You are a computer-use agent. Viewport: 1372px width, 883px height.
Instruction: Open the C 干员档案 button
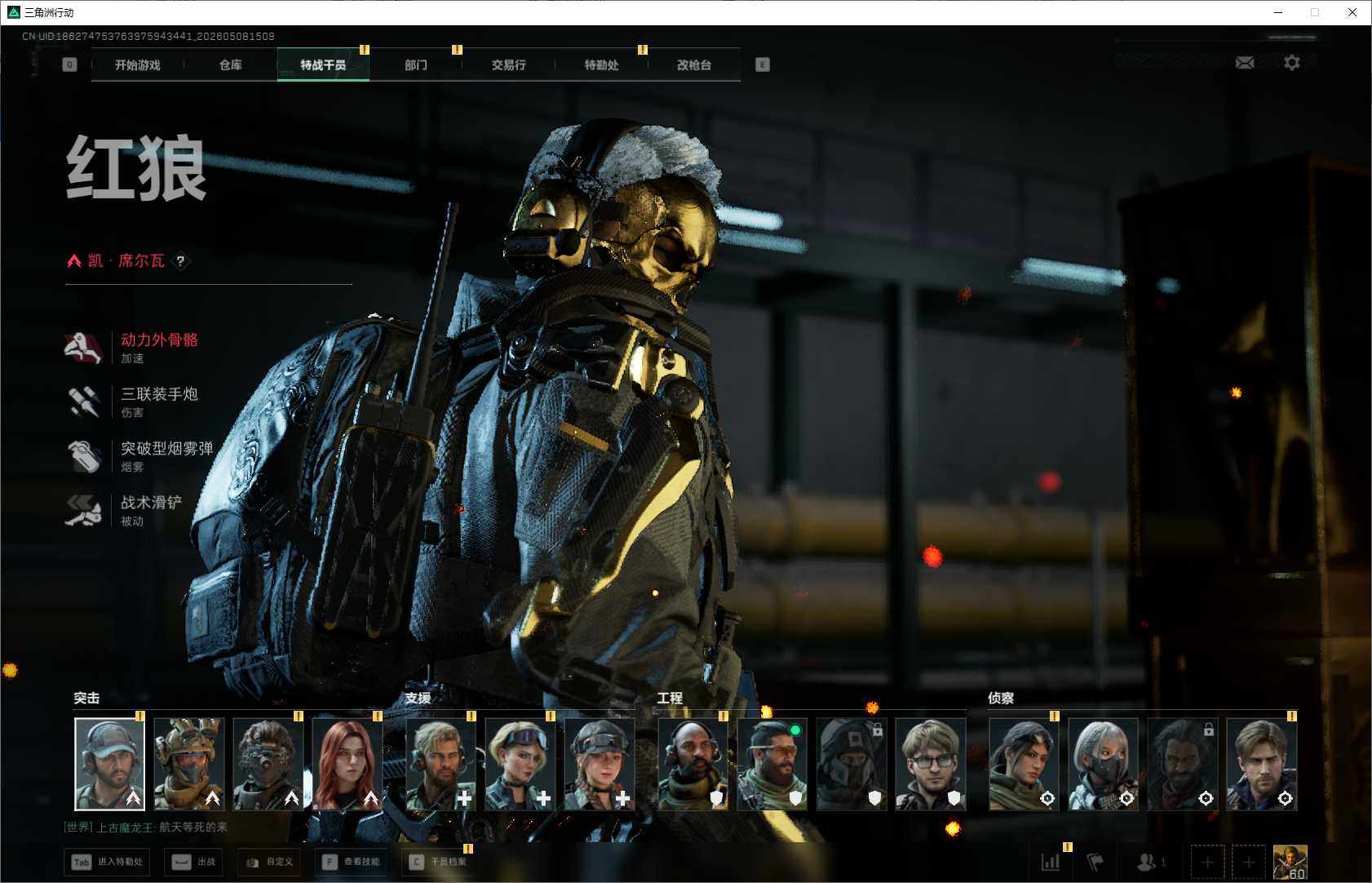[x=437, y=862]
